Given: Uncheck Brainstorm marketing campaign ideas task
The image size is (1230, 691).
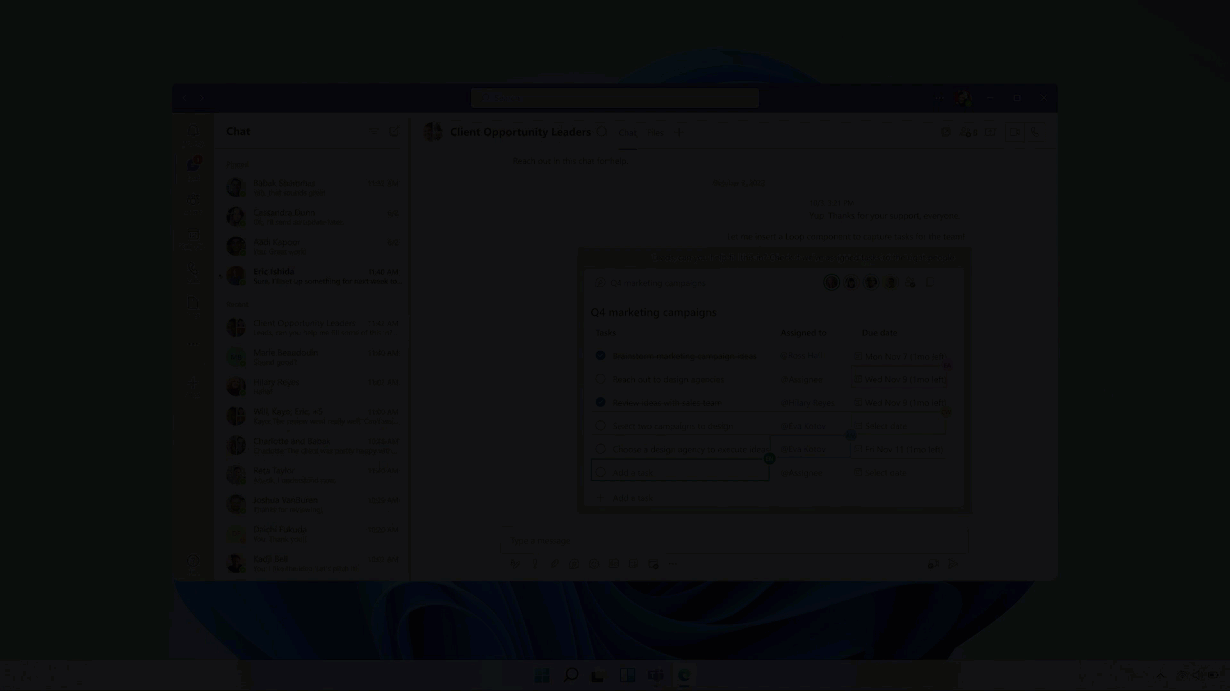Looking at the screenshot, I should coord(600,355).
